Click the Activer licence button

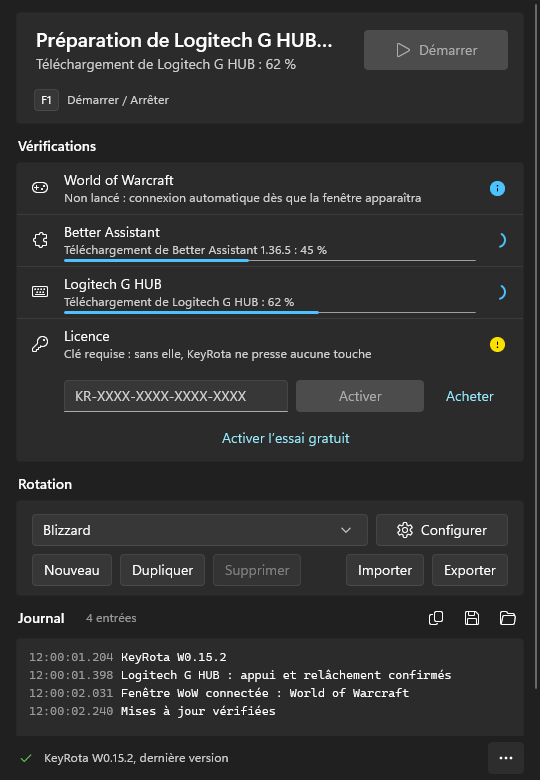(x=360, y=396)
